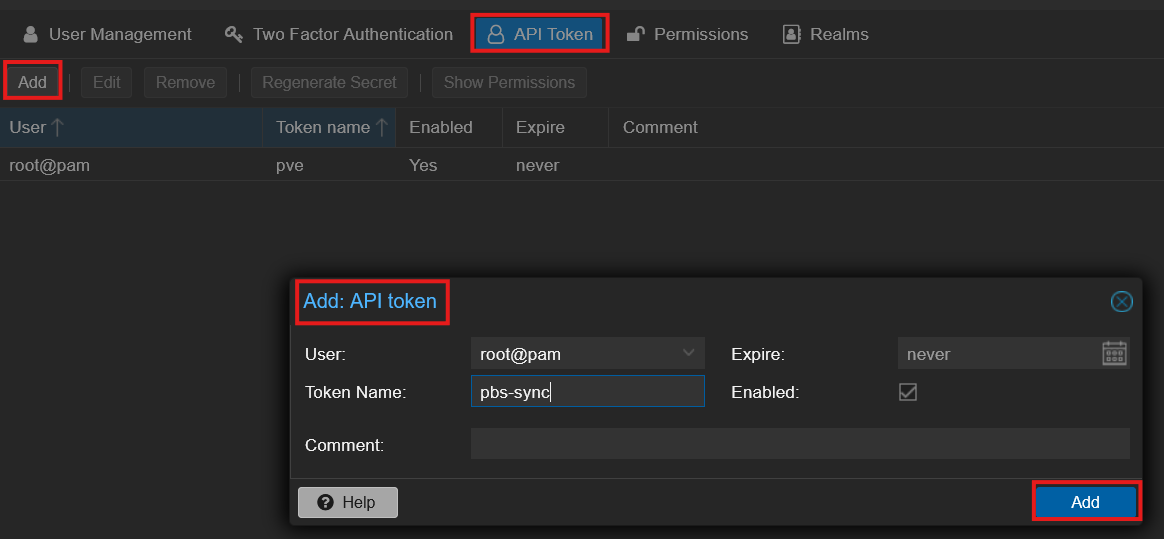Image resolution: width=1164 pixels, height=539 pixels.
Task: Click the Help question mark icon
Action: pyautogui.click(x=325, y=503)
